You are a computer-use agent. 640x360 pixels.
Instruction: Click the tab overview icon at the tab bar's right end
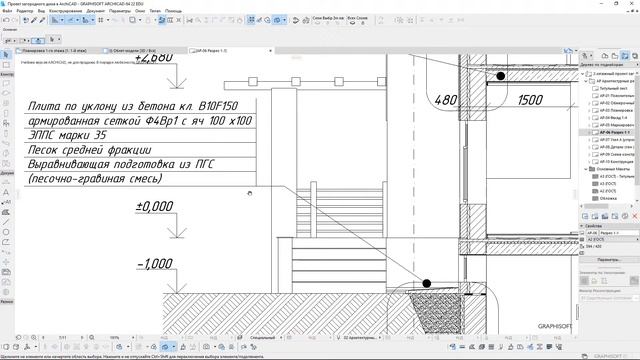568,51
